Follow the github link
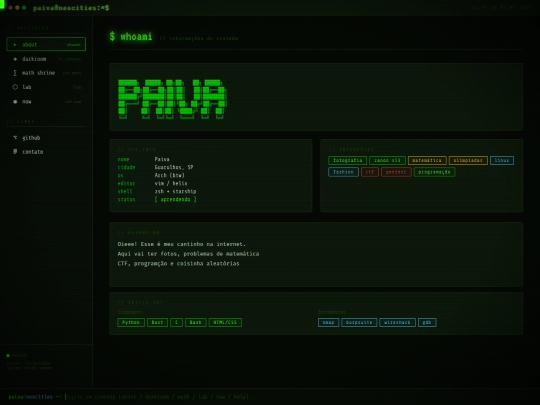The width and height of the screenshot is (540, 405). 46,138
